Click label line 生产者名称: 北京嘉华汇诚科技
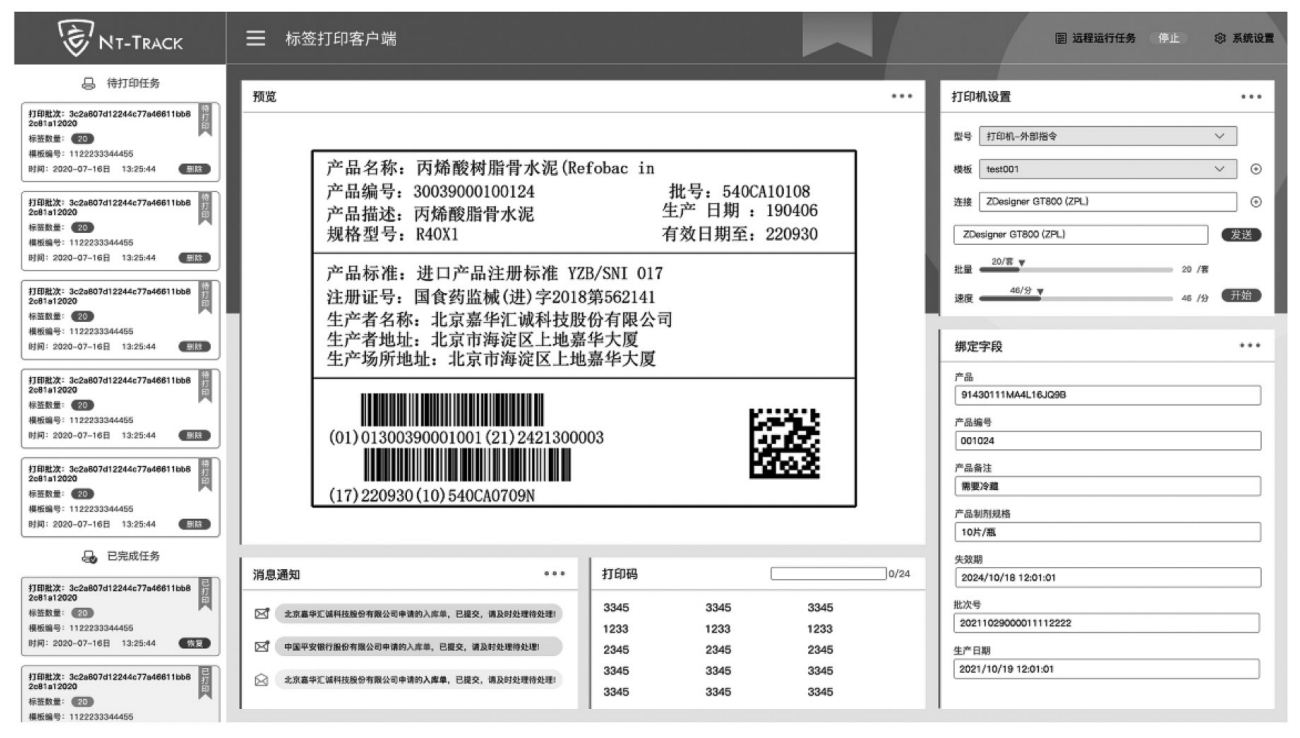The width and height of the screenshot is (1300, 738). tap(499, 320)
